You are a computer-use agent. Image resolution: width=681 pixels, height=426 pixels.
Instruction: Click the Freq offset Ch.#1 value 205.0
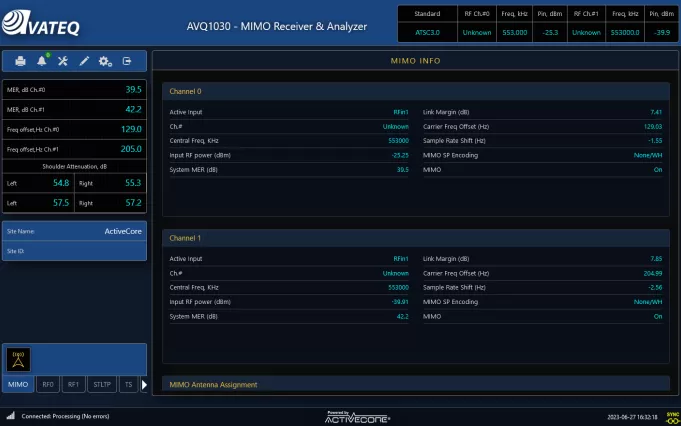131,149
